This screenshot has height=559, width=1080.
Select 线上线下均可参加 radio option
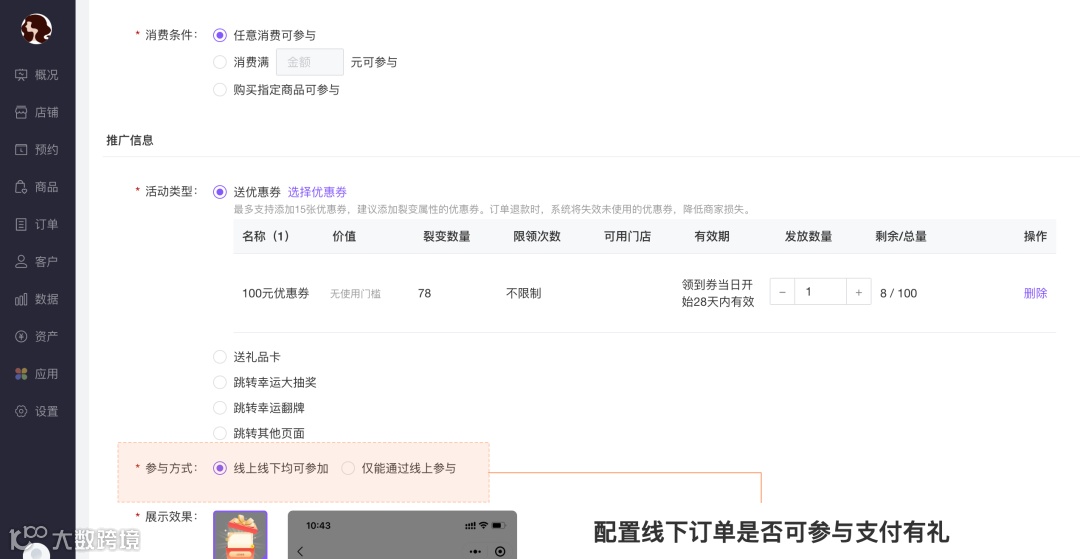tap(220, 468)
